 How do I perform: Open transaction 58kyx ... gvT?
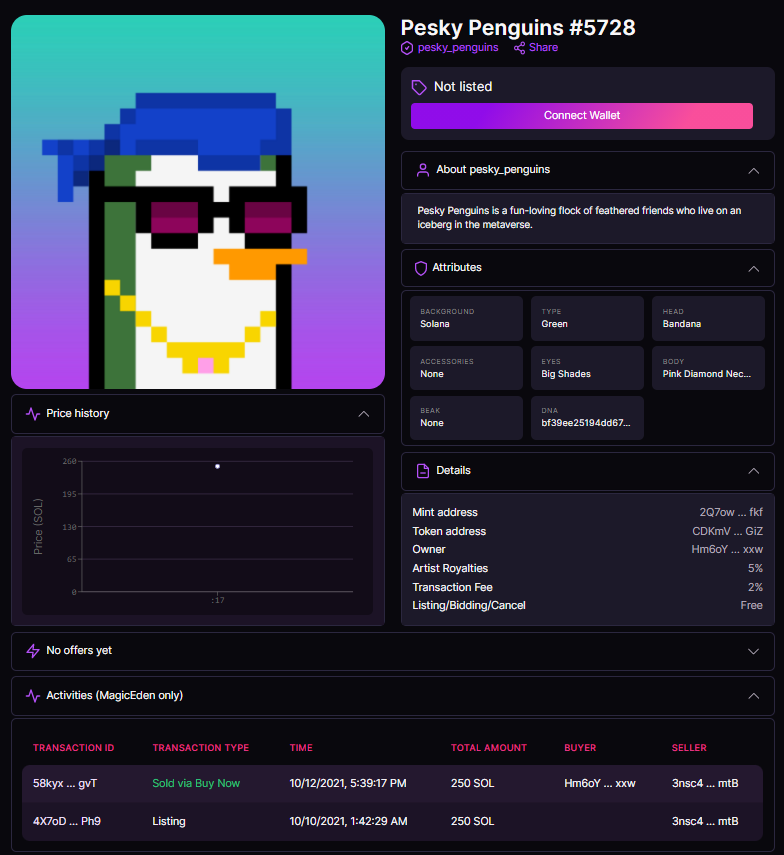65,784
